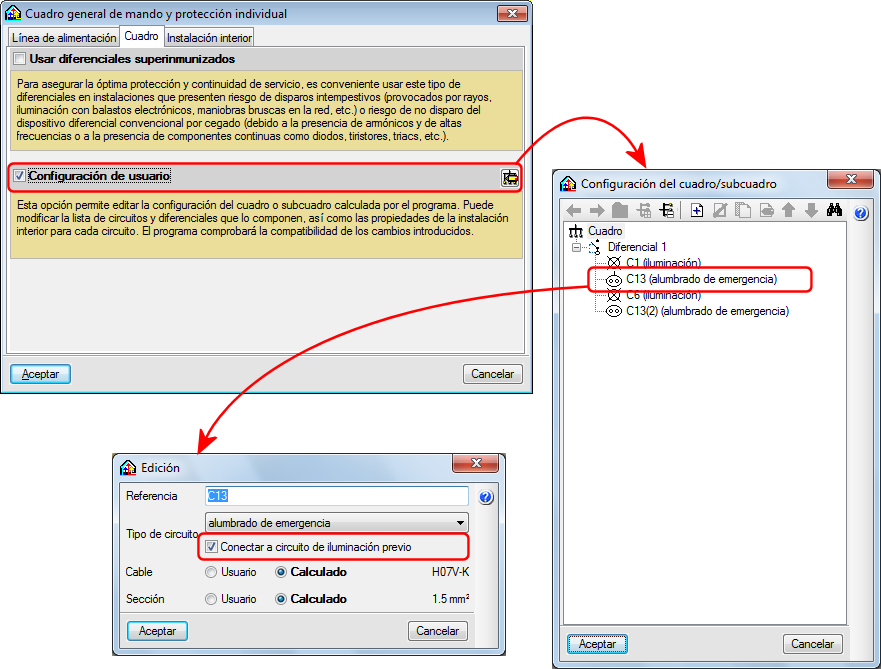The height and width of the screenshot is (669, 881).
Task: Select Usuario radio for Sección
Action: [211, 599]
